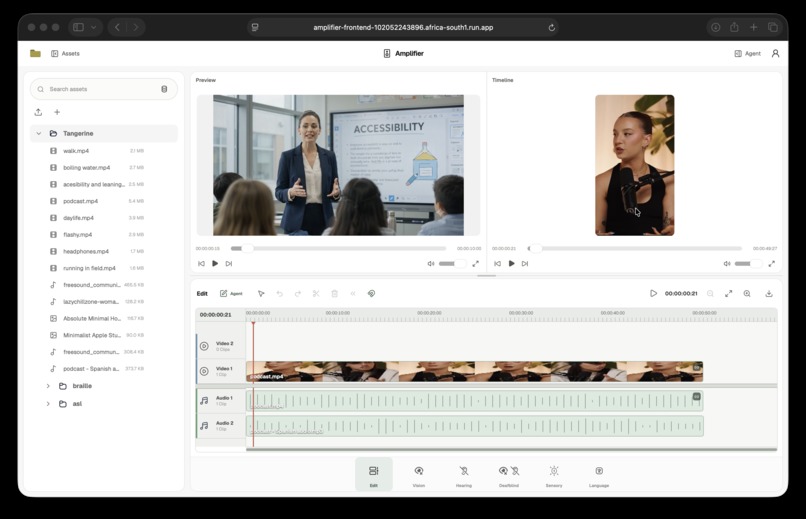Open the yellow folder icon in header
This screenshot has width=806, height=519.
[35, 53]
